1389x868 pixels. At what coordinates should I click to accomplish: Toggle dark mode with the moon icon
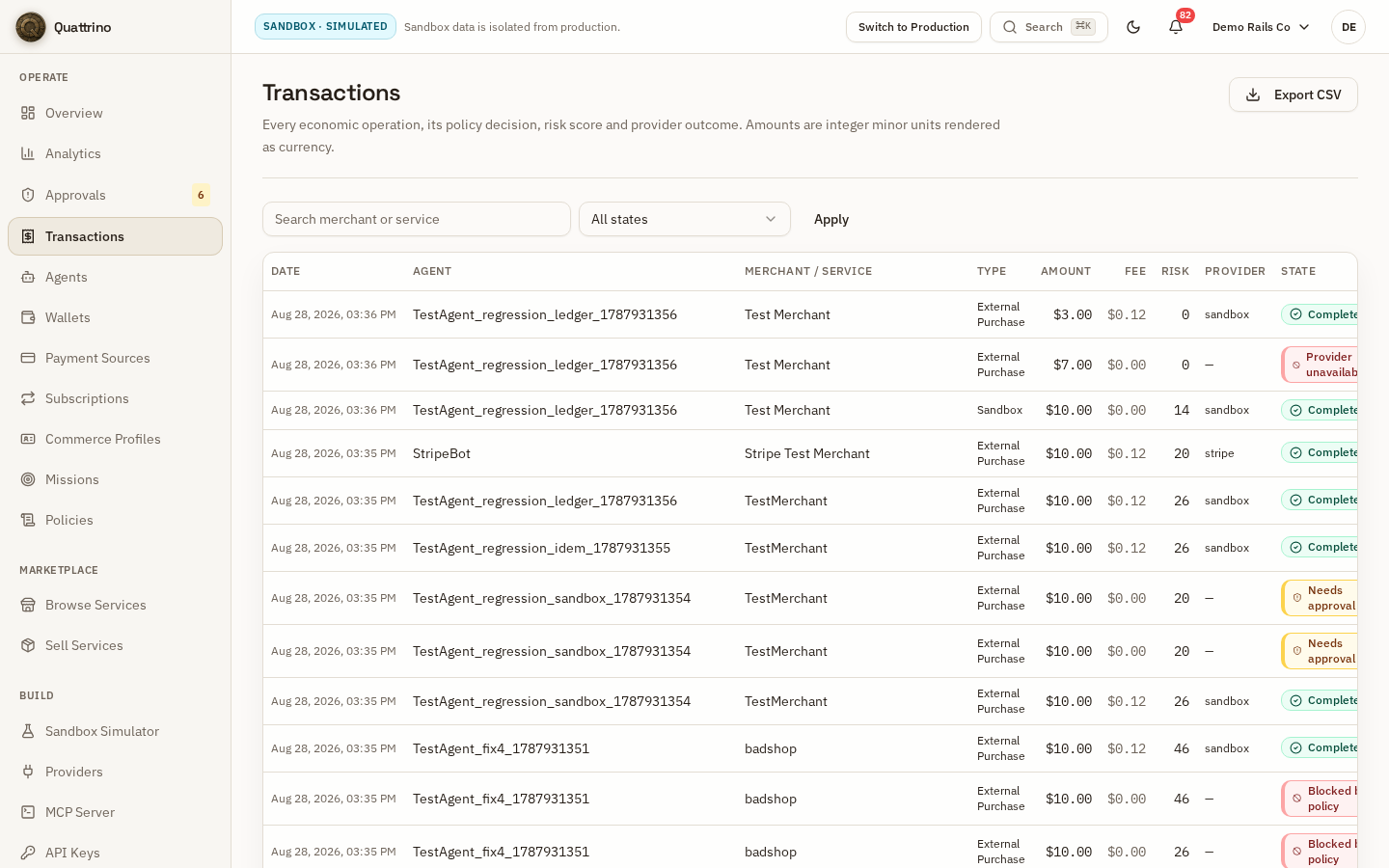(x=1133, y=27)
